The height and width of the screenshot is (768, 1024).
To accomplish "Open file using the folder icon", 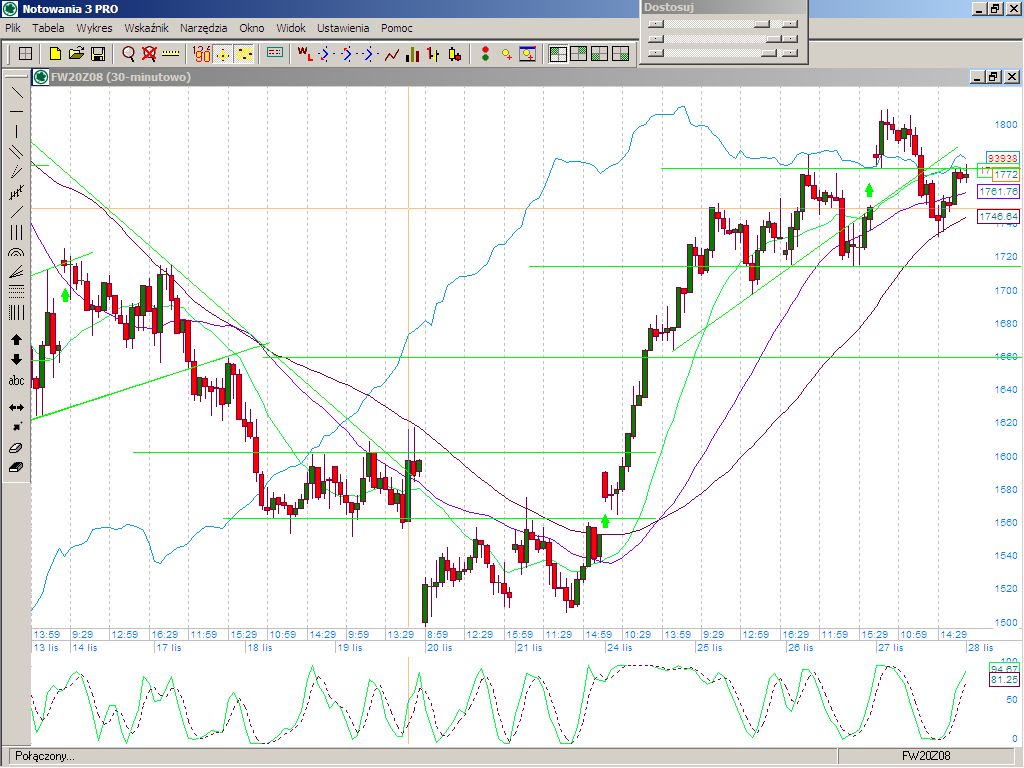I will tap(76, 54).
